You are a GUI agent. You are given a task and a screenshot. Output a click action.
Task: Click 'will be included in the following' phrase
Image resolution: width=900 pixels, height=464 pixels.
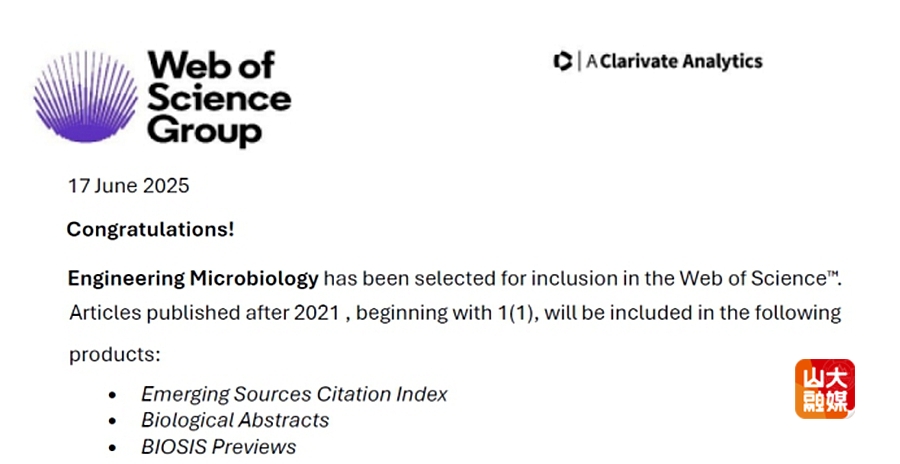692,313
